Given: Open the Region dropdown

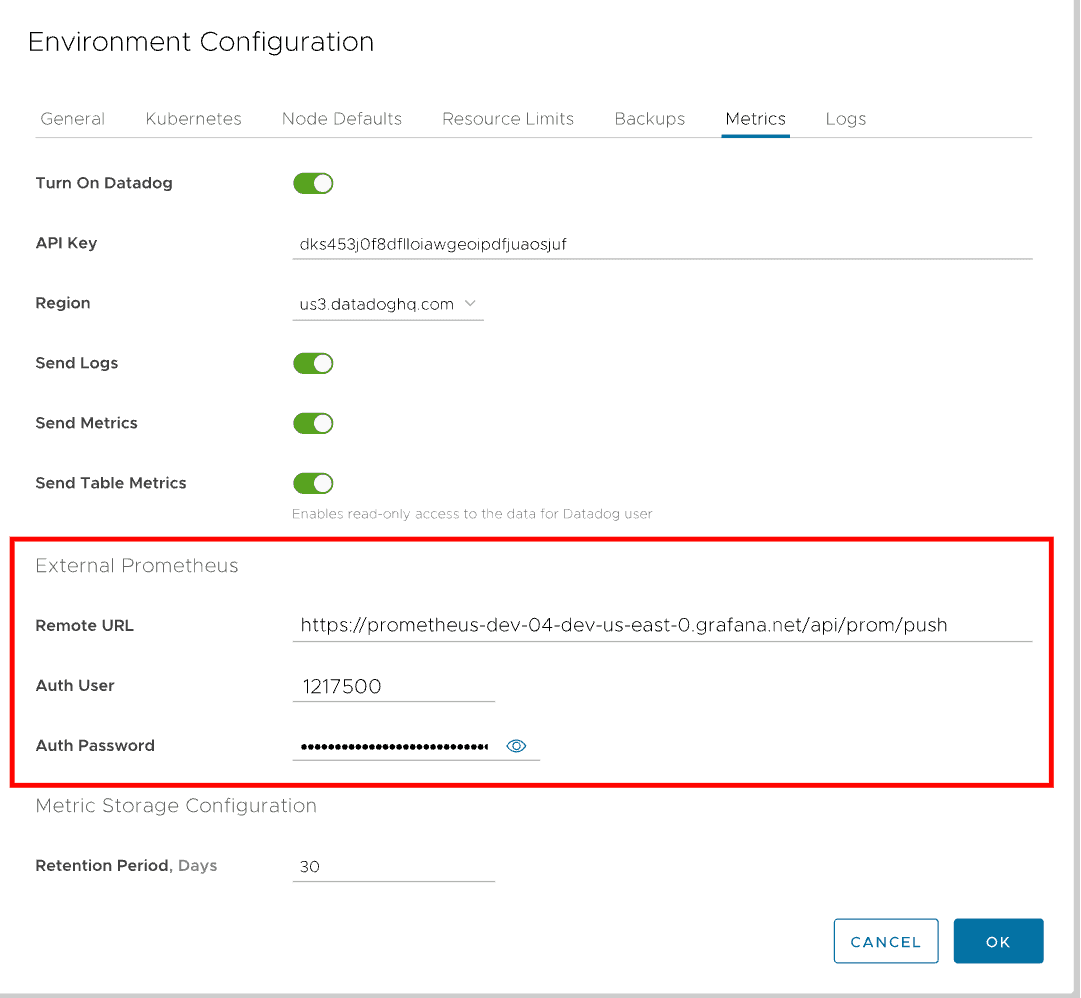Looking at the screenshot, I should tap(388, 304).
